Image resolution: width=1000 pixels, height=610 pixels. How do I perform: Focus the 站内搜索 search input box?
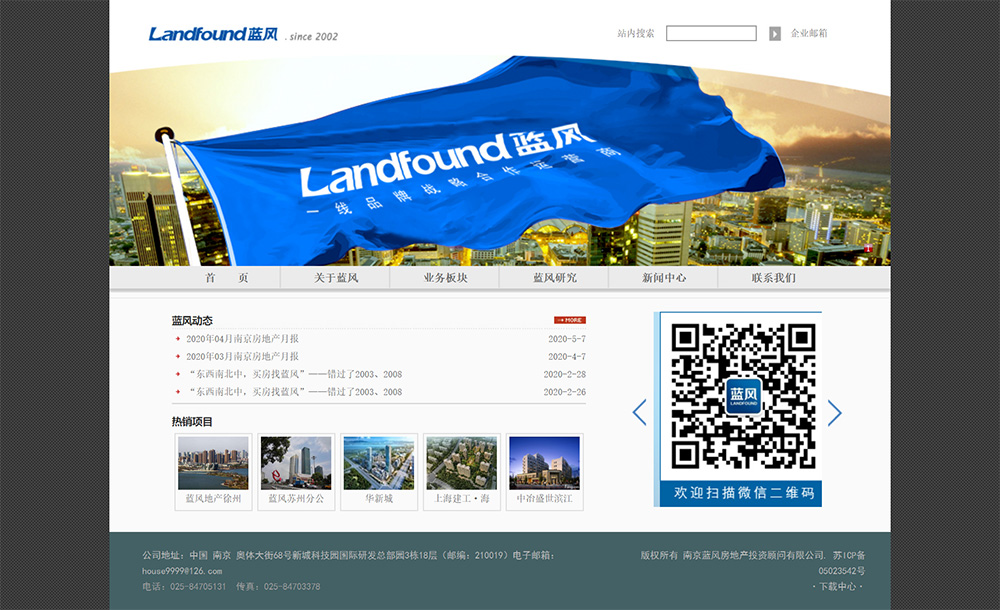tap(711, 34)
